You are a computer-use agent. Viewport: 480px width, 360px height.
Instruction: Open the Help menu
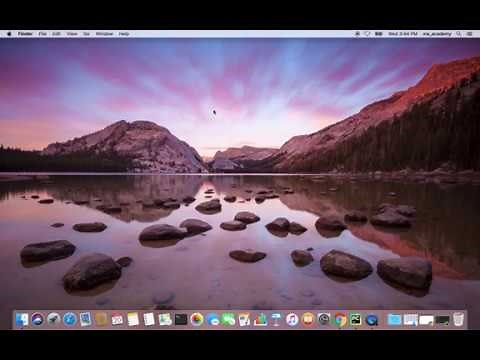[x=124, y=34]
